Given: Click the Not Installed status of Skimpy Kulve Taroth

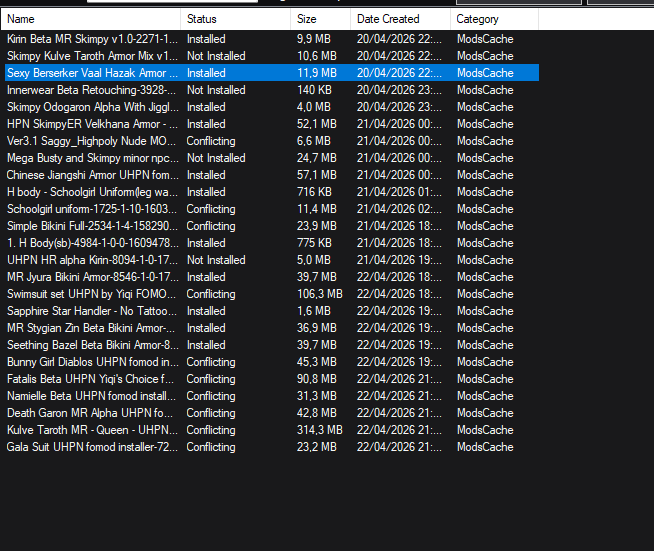Looking at the screenshot, I should pos(216,56).
